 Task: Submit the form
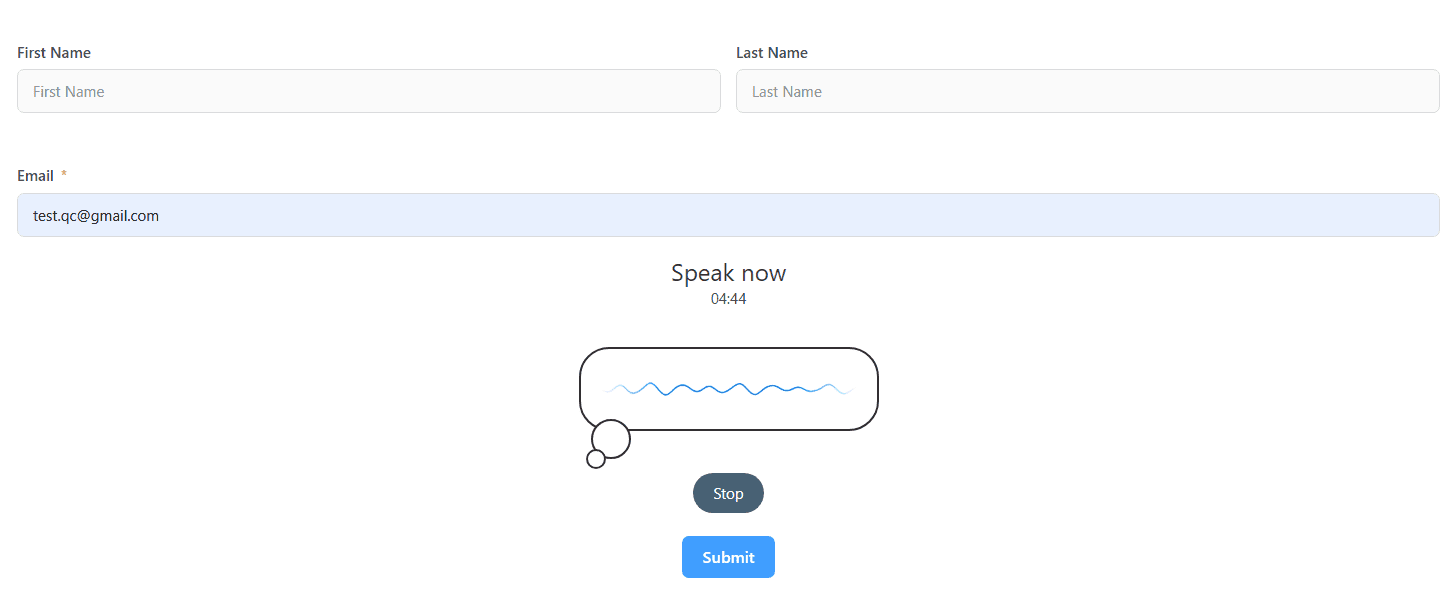[x=728, y=557]
